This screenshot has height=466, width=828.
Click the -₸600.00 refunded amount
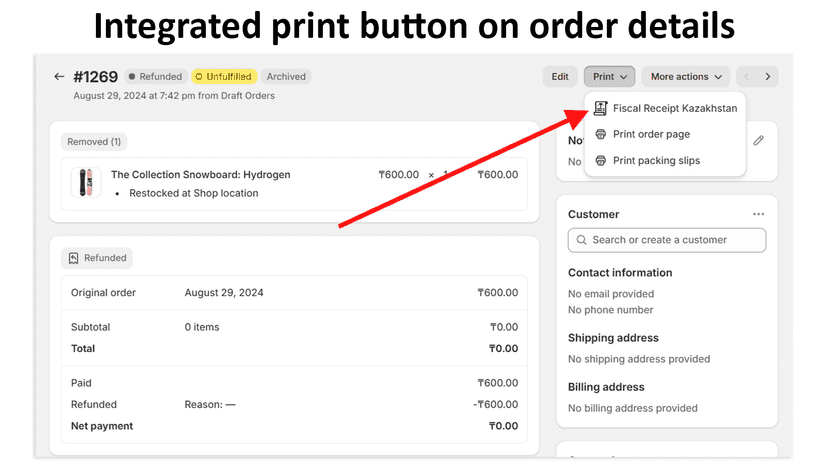click(495, 404)
